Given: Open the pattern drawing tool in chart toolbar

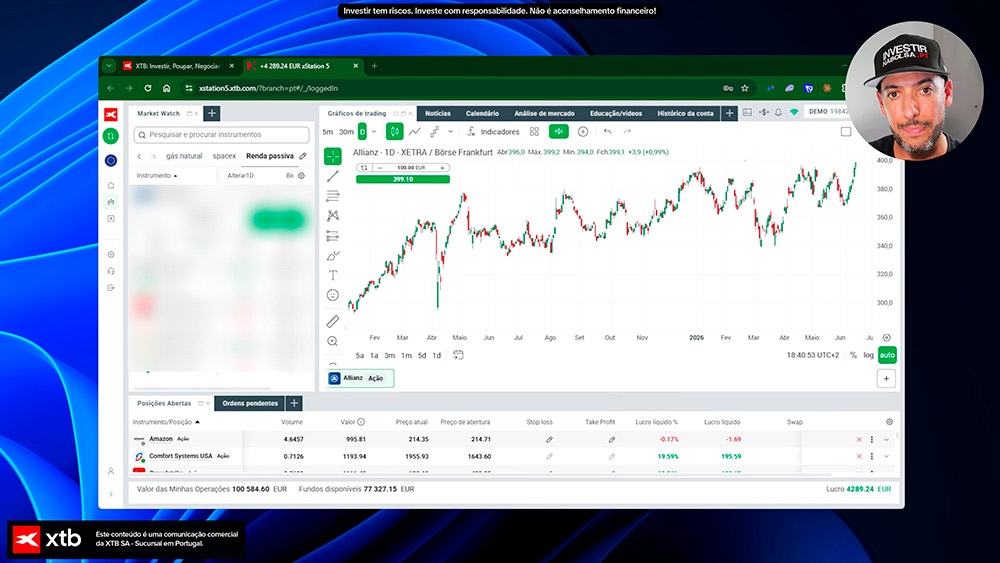Looking at the screenshot, I should (333, 216).
